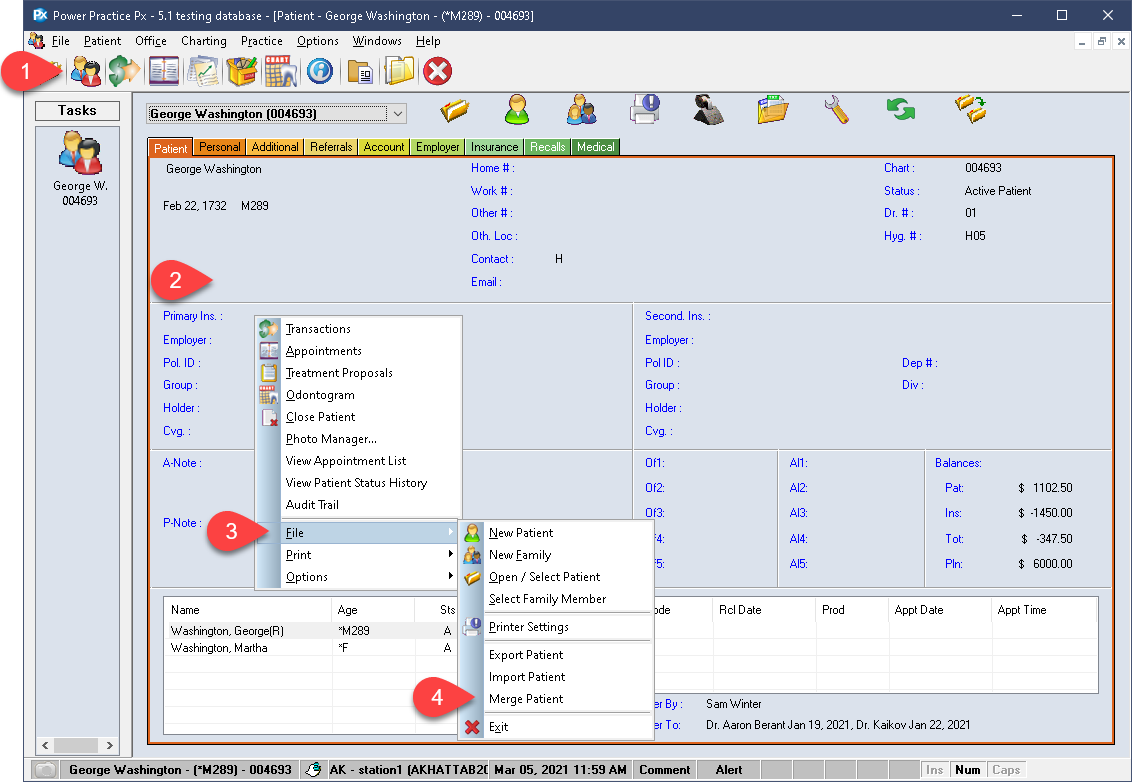The image size is (1132, 782).
Task: Click the printer with alert icon
Action: pyautogui.click(x=645, y=110)
